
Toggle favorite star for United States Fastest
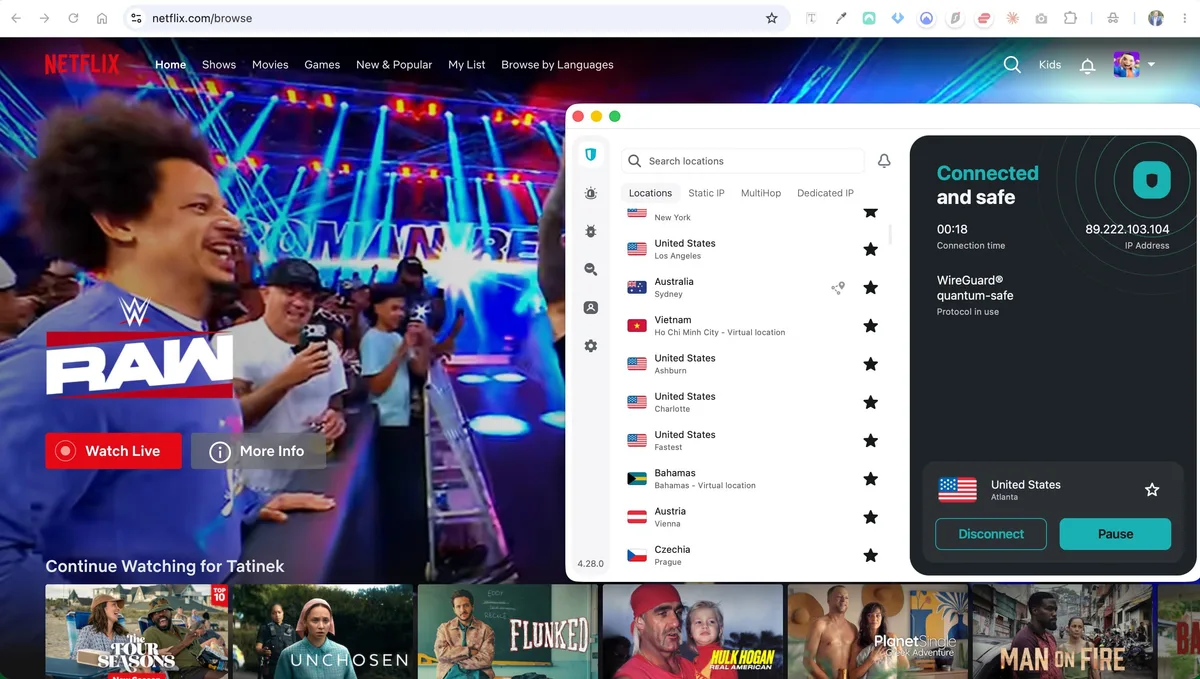(x=870, y=441)
